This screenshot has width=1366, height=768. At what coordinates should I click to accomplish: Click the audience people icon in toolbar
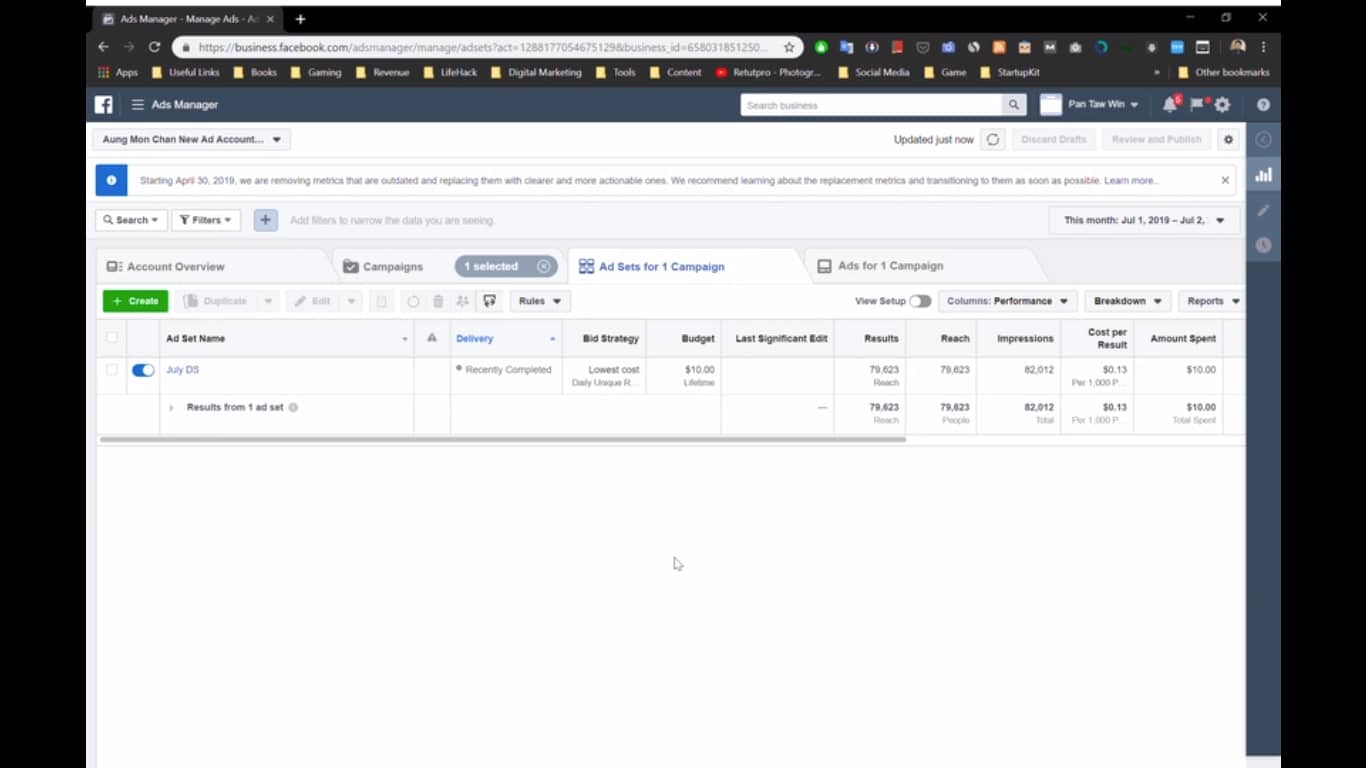462,301
